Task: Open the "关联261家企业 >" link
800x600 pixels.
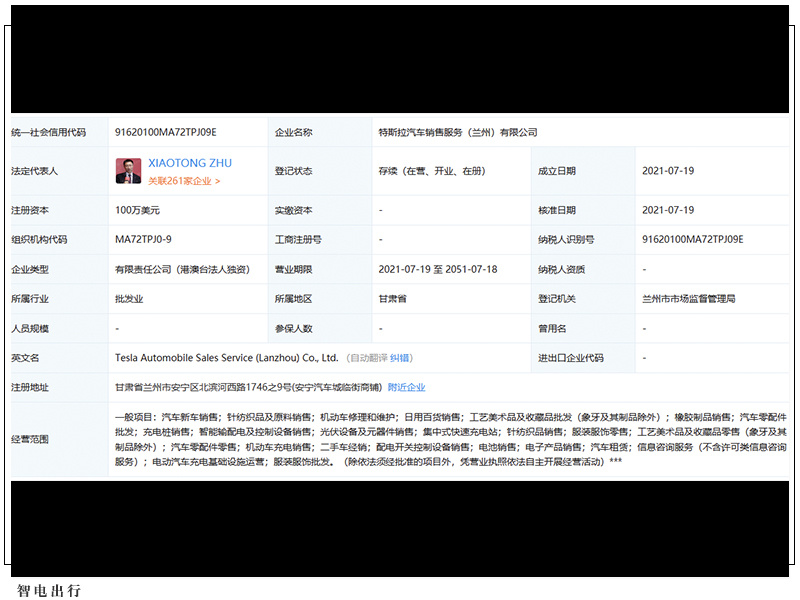Action: coord(184,181)
